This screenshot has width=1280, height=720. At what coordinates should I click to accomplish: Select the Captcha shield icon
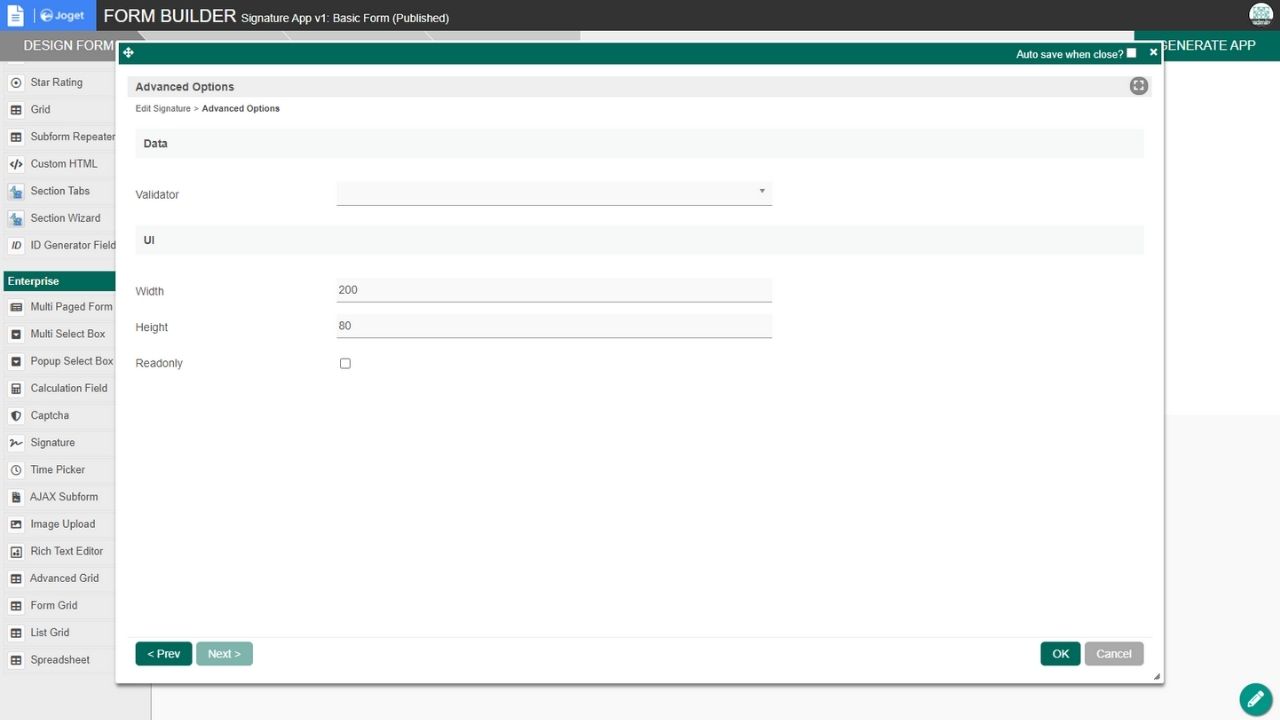(x=16, y=416)
